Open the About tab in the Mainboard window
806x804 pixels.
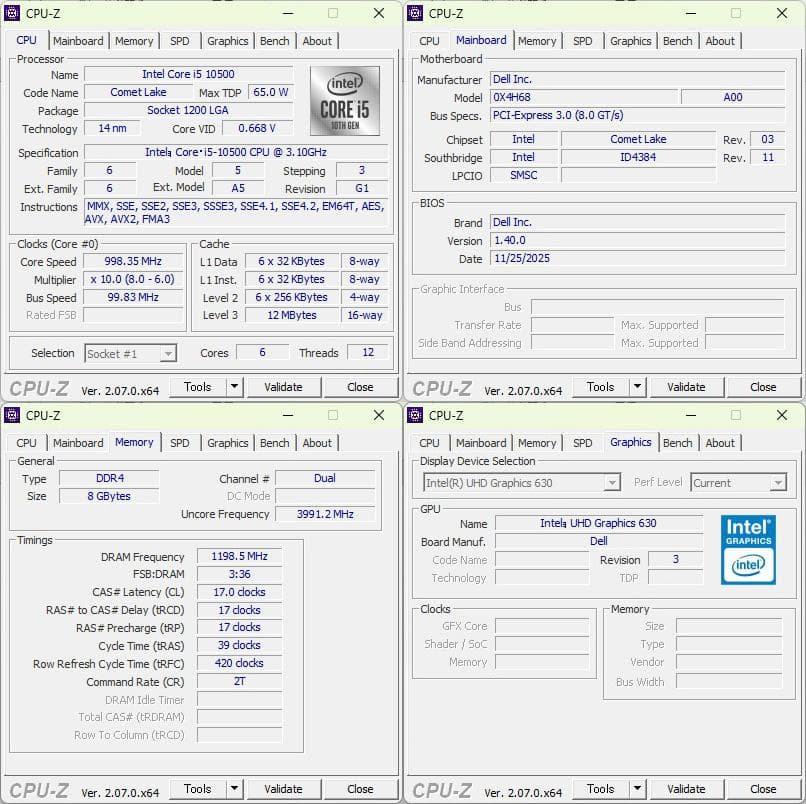[720, 41]
